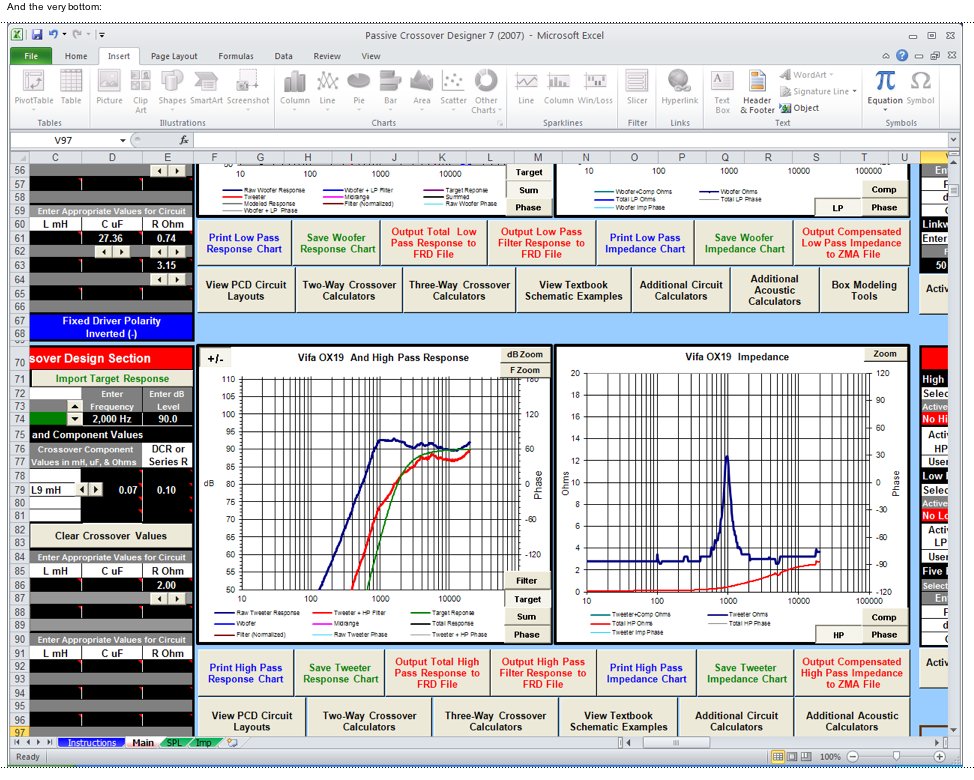Image resolution: width=974 pixels, height=780 pixels.
Task: Click the right spinner arrow next to L9 mH
Action: (96, 489)
